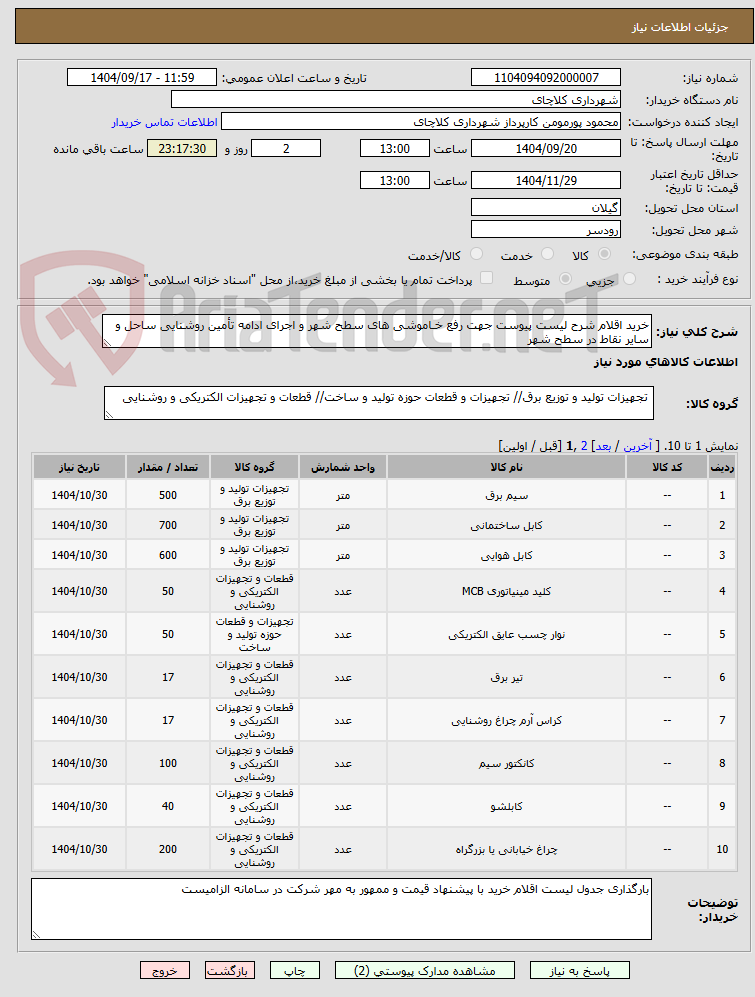
Task: Select the جزیی purchase type radio
Action: [629, 279]
